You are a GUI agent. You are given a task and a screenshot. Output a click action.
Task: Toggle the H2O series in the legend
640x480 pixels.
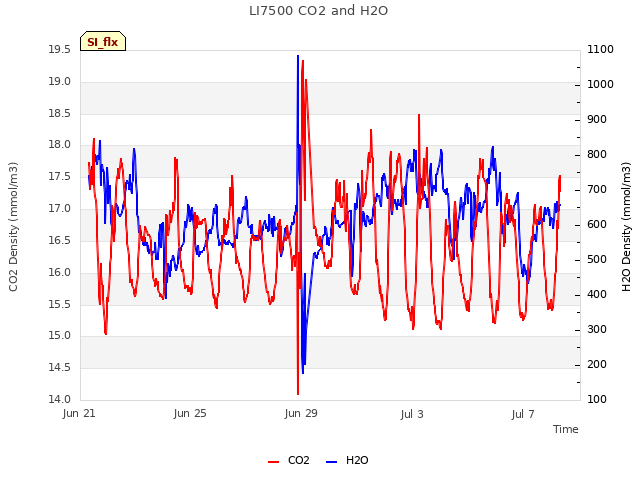(347, 460)
